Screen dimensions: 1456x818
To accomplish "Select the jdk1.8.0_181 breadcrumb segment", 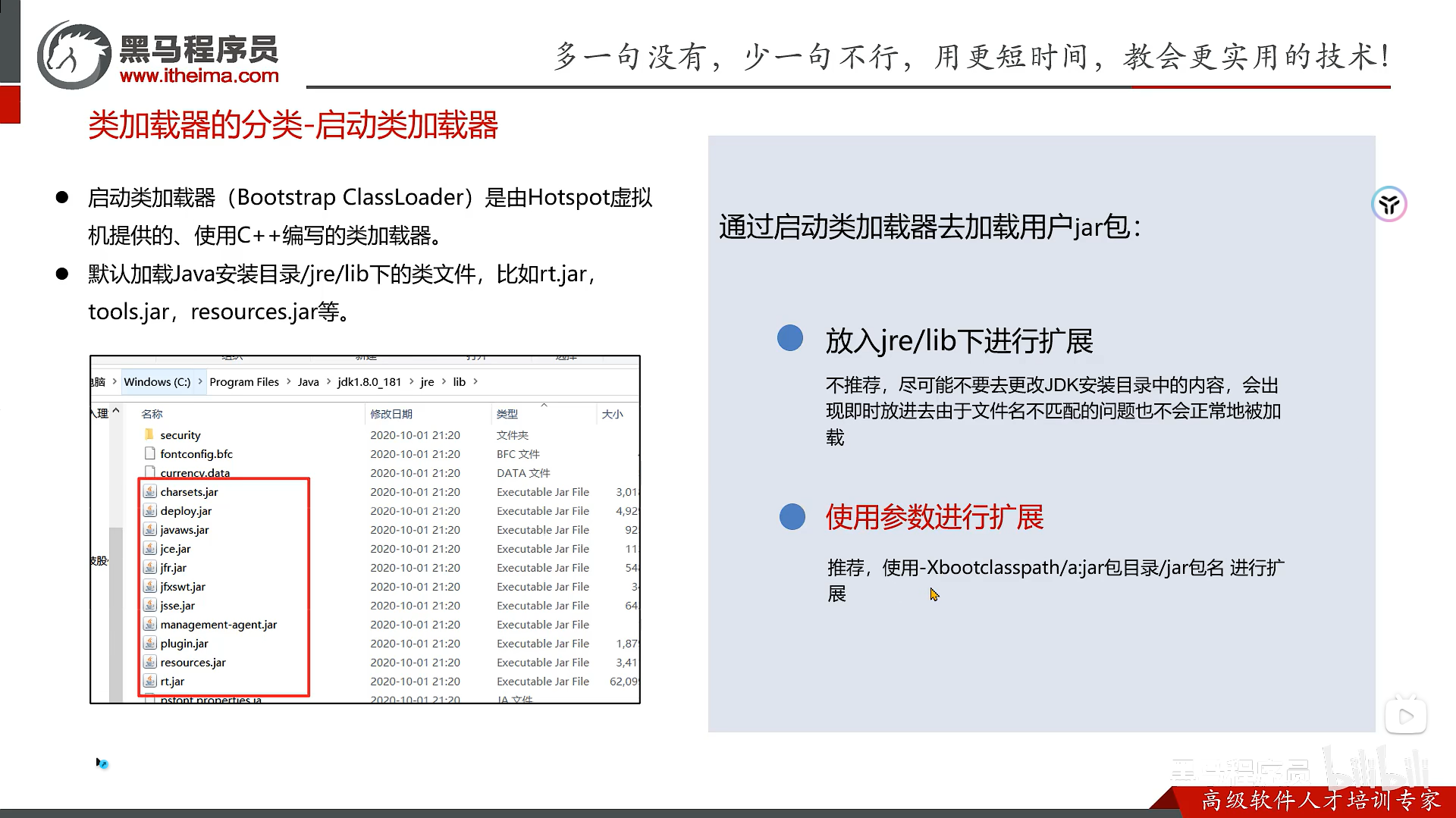I will click(369, 382).
